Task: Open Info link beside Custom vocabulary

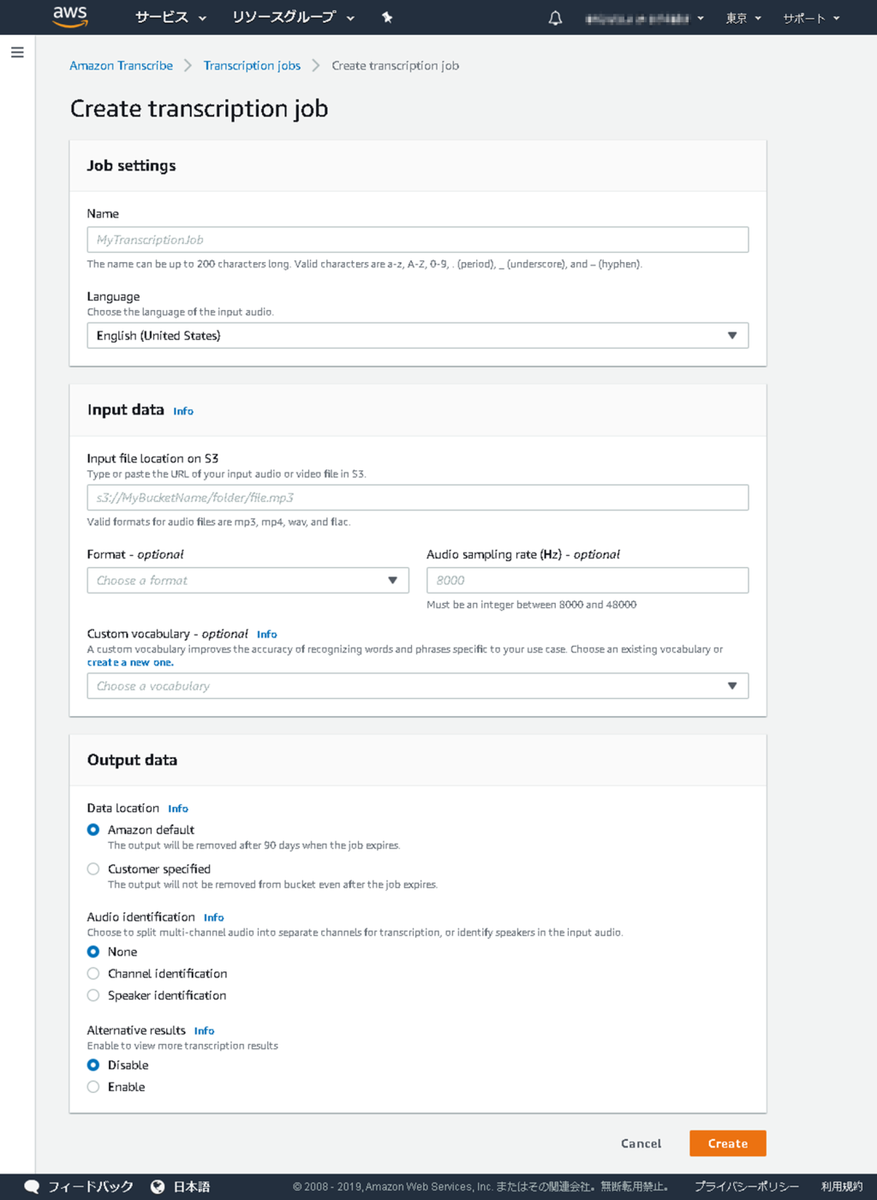Action: (267, 634)
